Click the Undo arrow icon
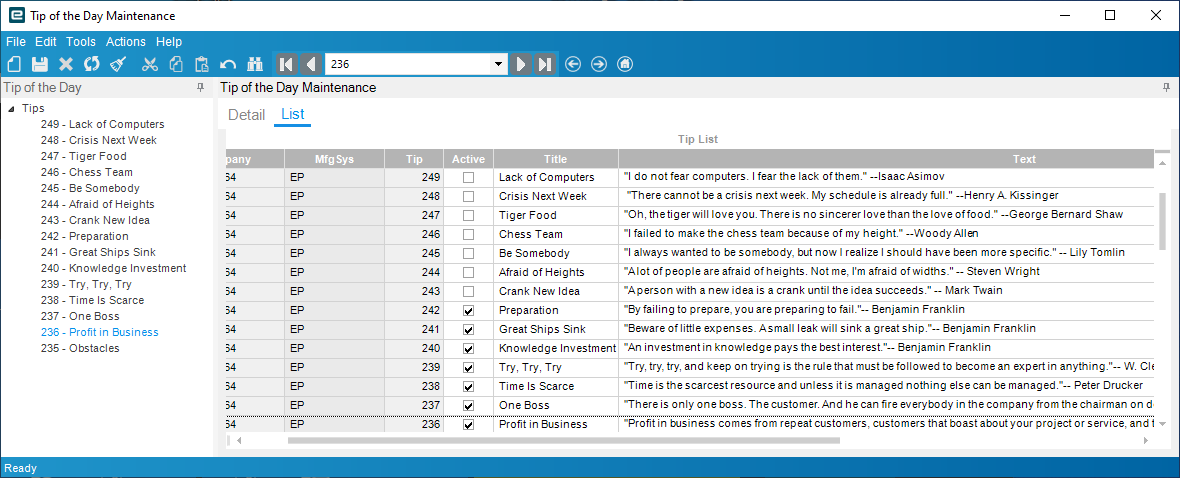 point(228,64)
